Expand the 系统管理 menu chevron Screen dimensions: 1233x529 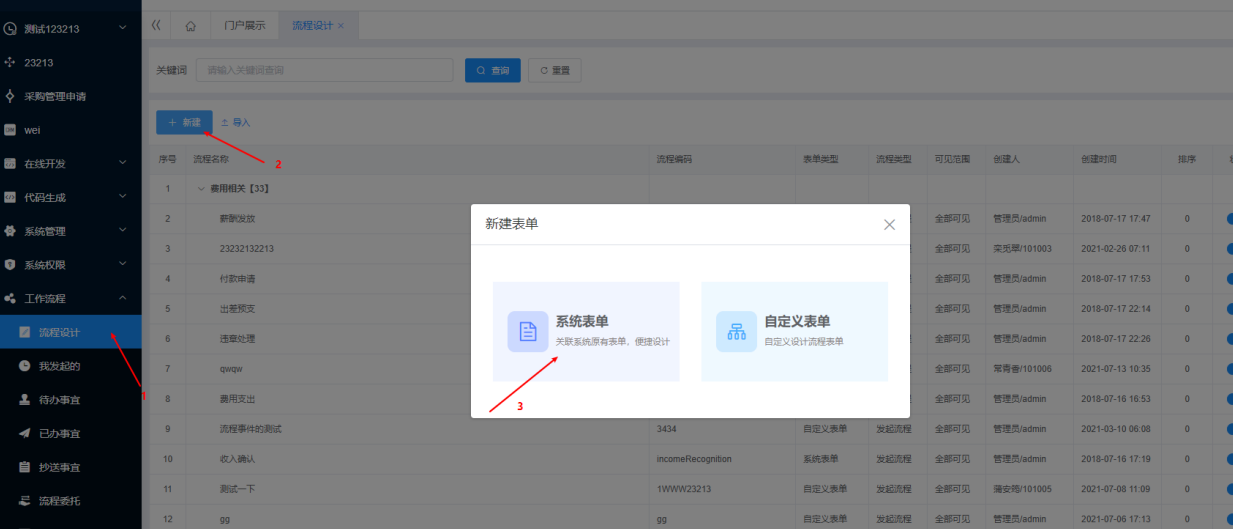coord(122,230)
